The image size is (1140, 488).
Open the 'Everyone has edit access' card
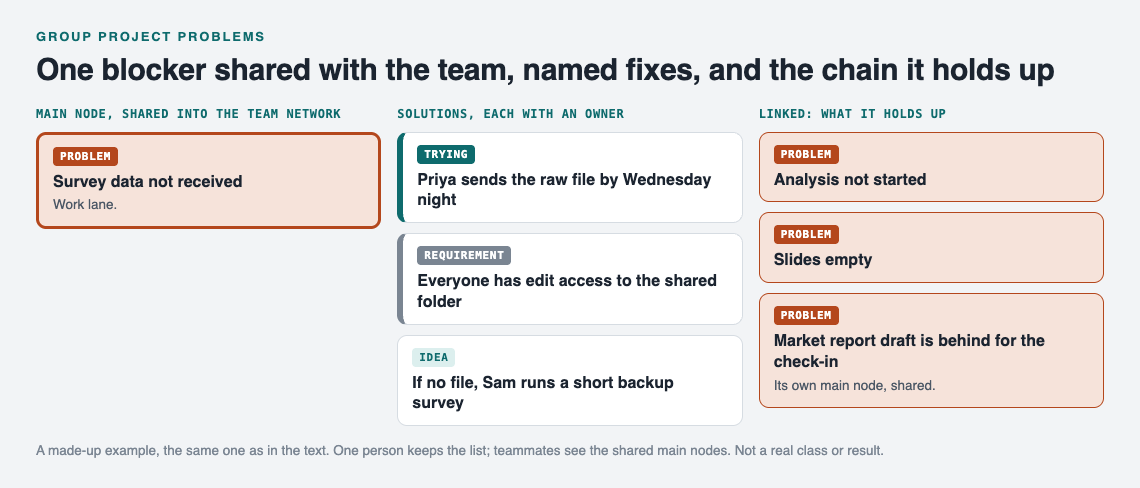coord(569,279)
